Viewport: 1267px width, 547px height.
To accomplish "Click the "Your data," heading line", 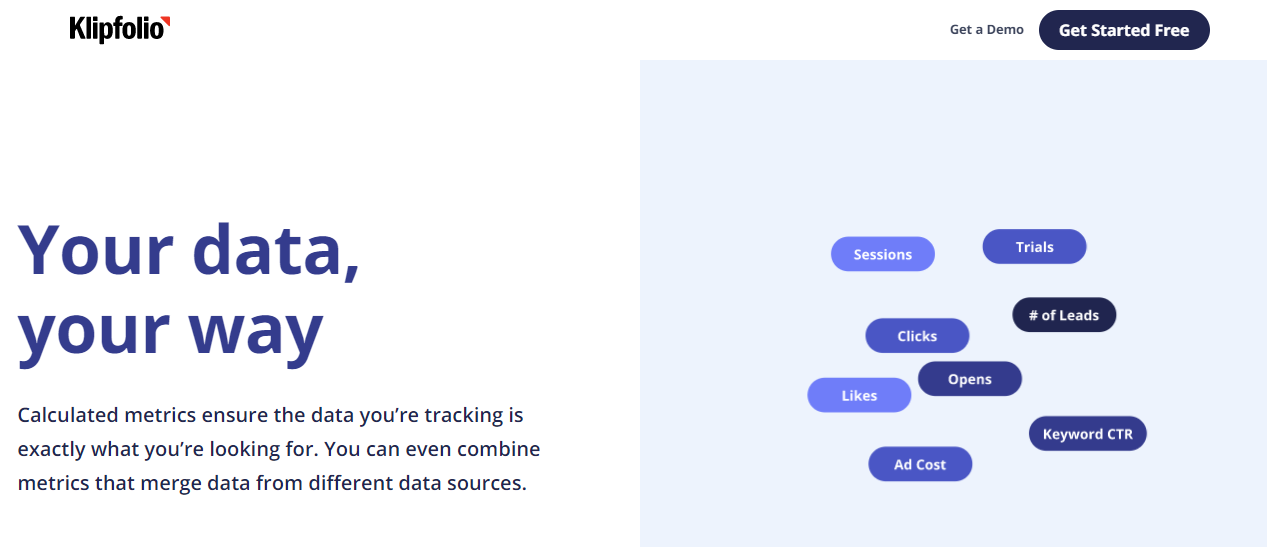I will (x=190, y=250).
